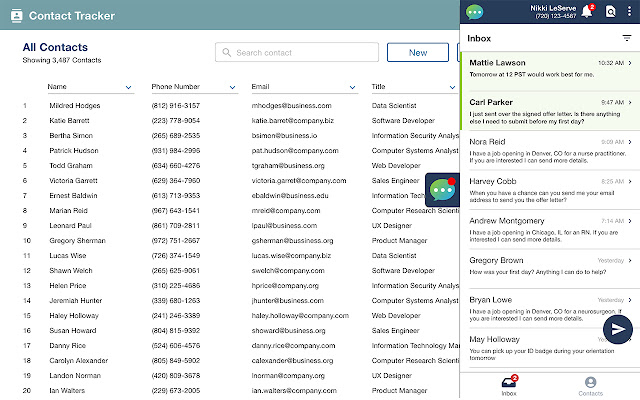Click the Inbox filter icon

tap(627, 38)
